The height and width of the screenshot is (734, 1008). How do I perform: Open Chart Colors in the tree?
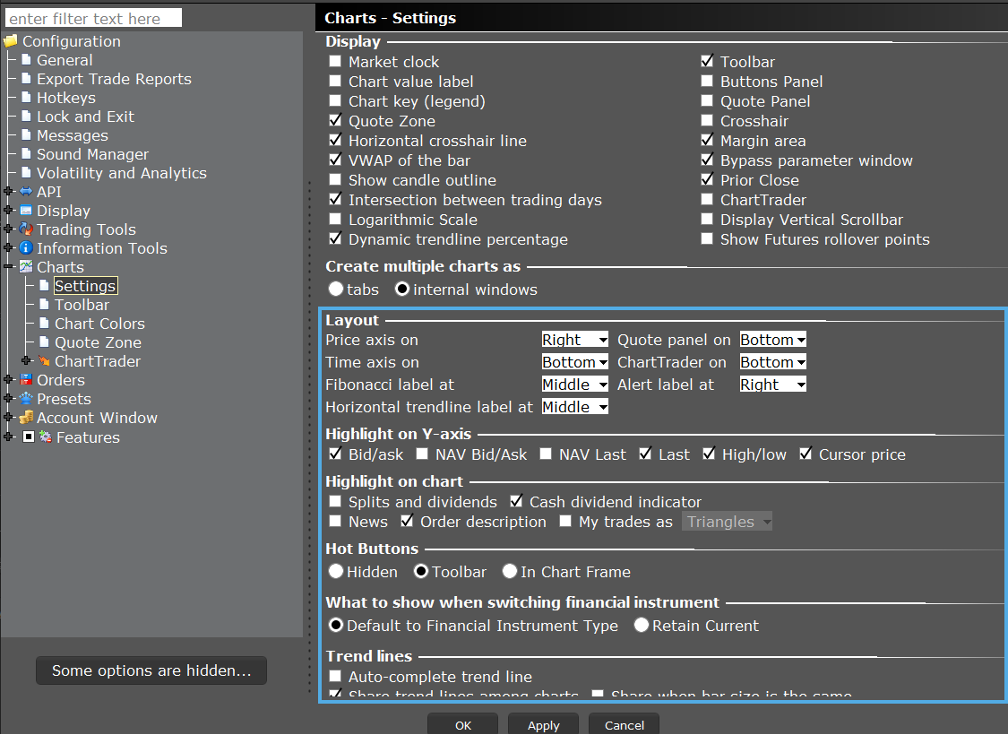pyautogui.click(x=99, y=324)
